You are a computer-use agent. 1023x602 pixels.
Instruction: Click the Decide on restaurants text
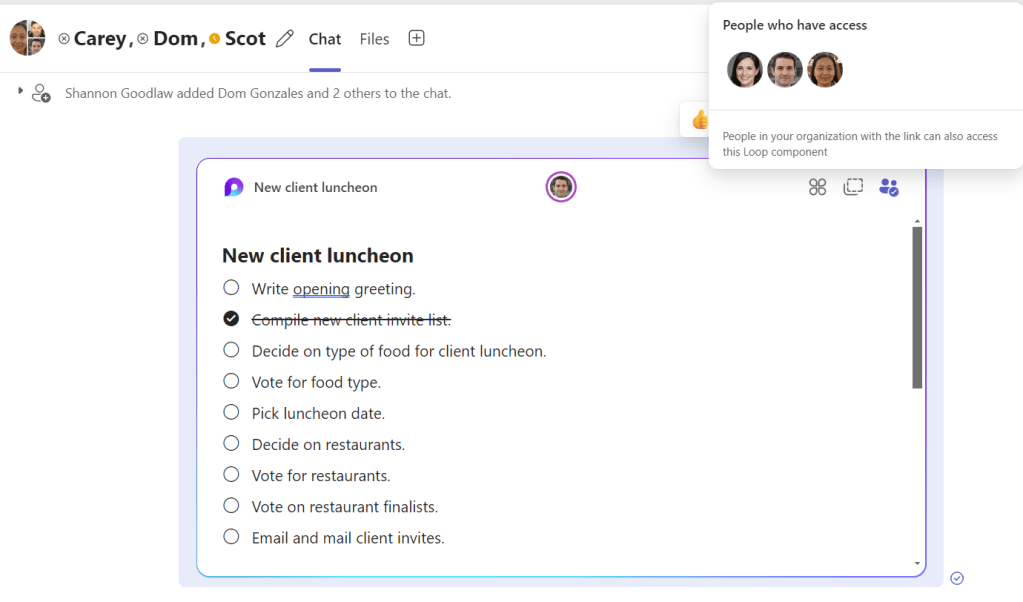tap(328, 445)
